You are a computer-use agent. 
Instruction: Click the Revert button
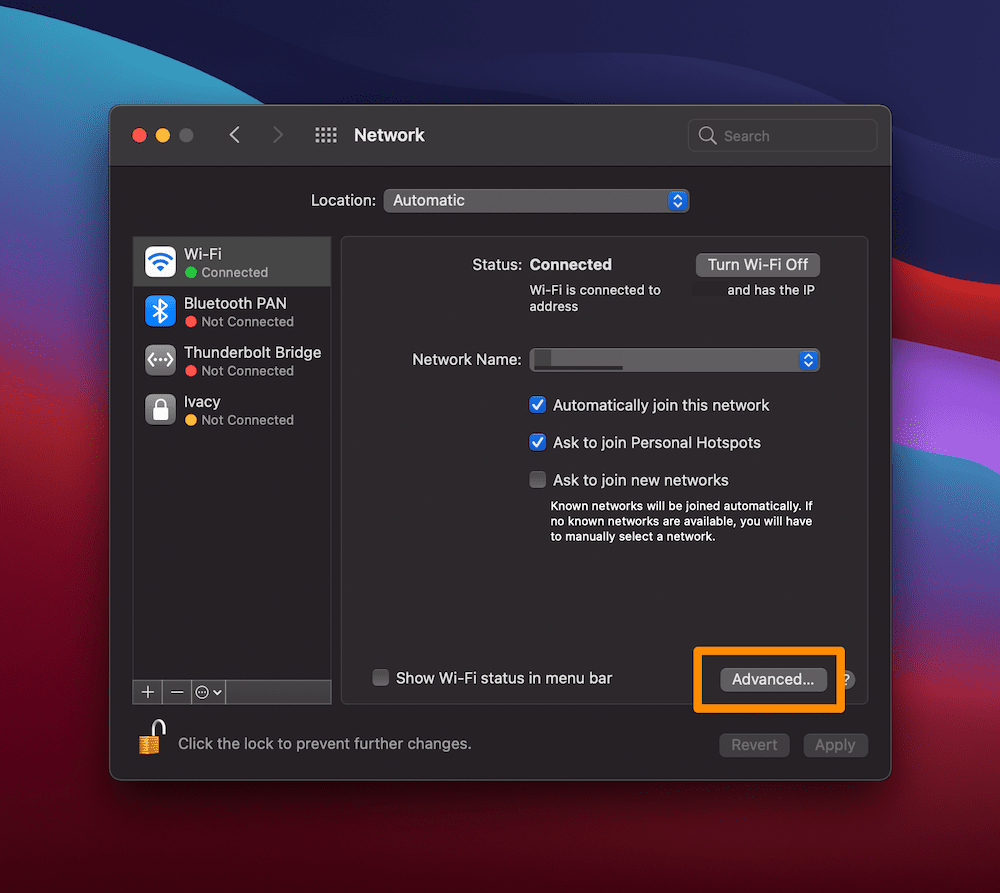pos(754,745)
